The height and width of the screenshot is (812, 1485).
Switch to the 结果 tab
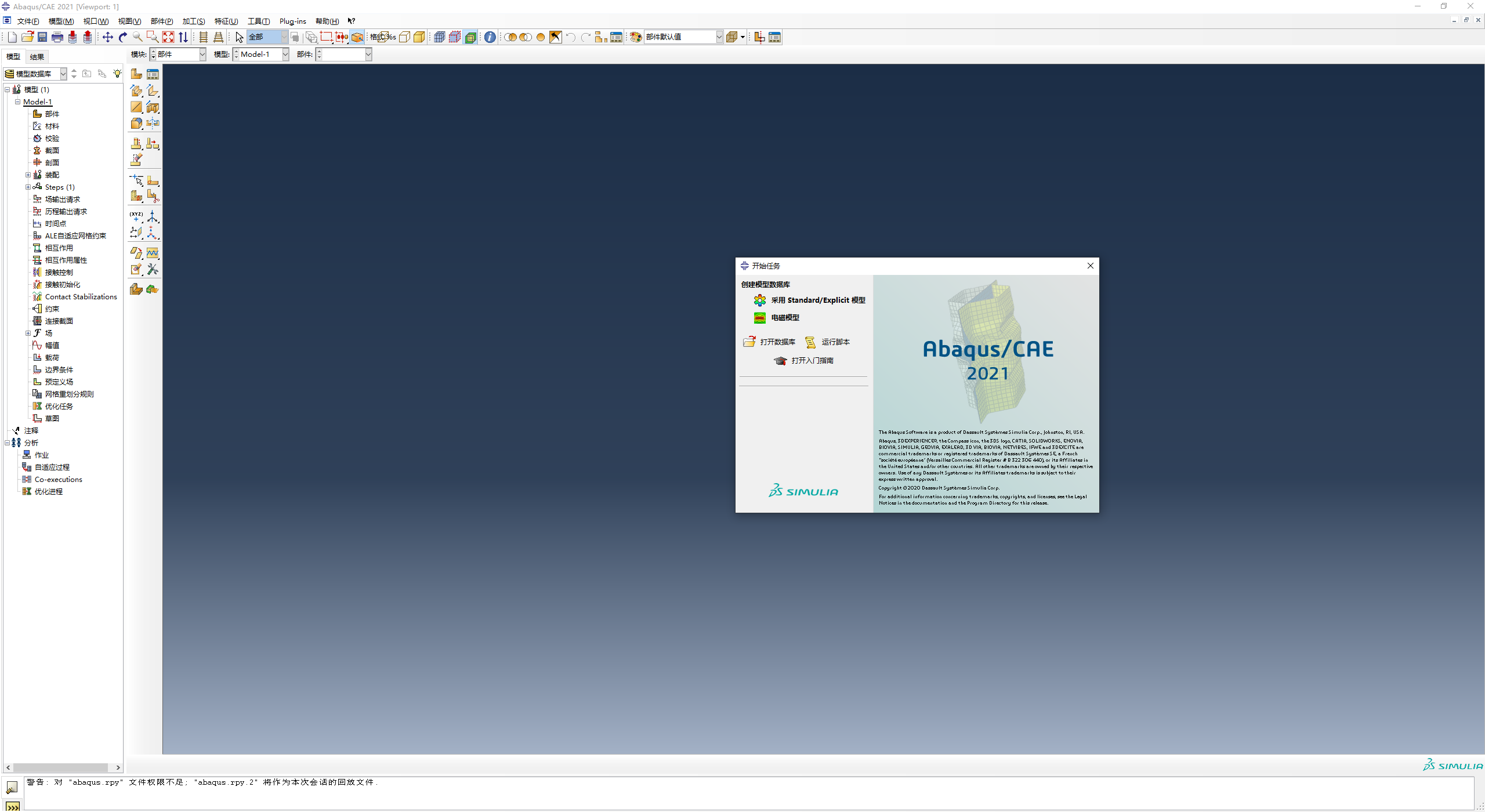click(36, 56)
